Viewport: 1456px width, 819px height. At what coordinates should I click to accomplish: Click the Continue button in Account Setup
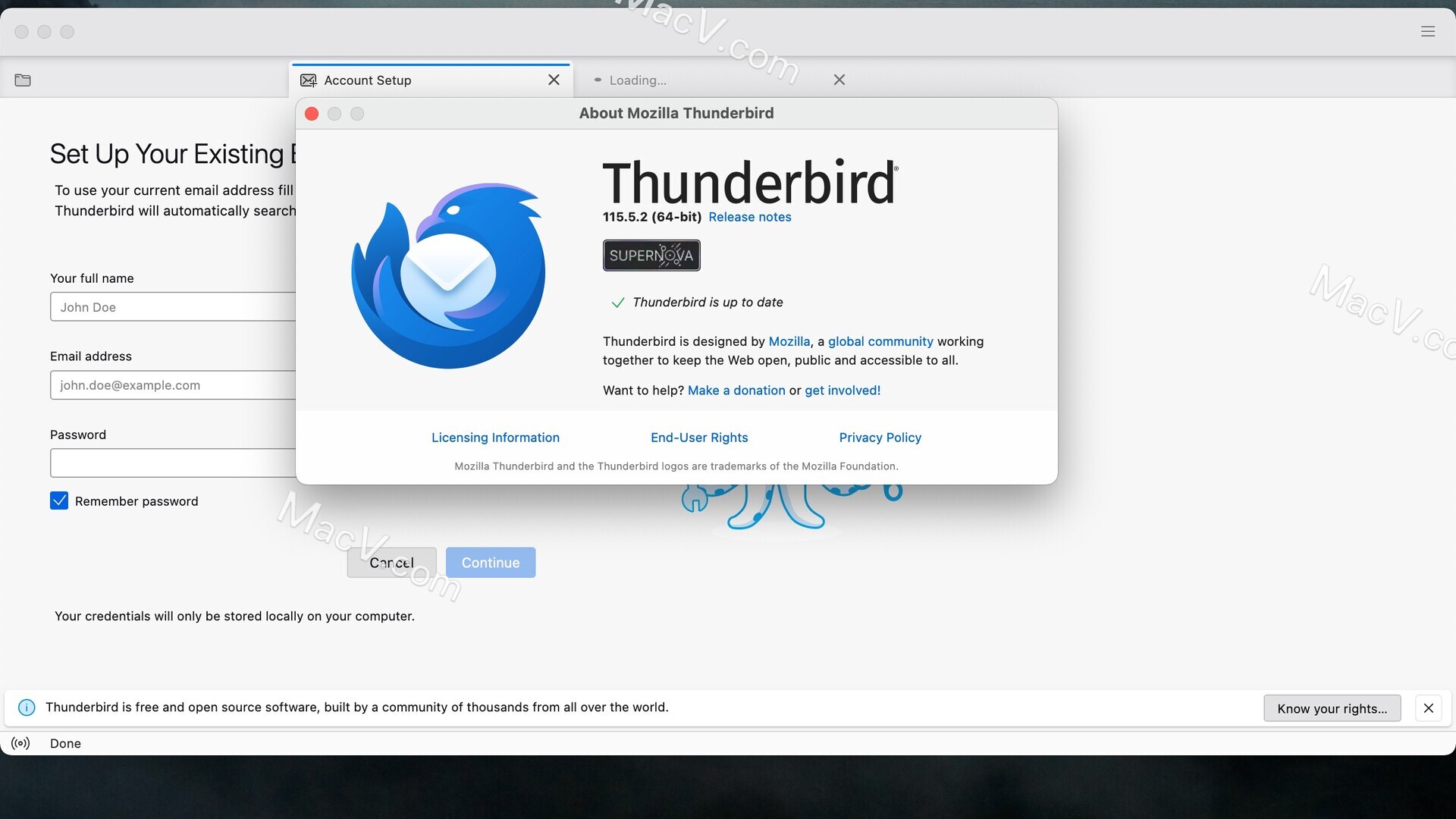[x=491, y=562]
